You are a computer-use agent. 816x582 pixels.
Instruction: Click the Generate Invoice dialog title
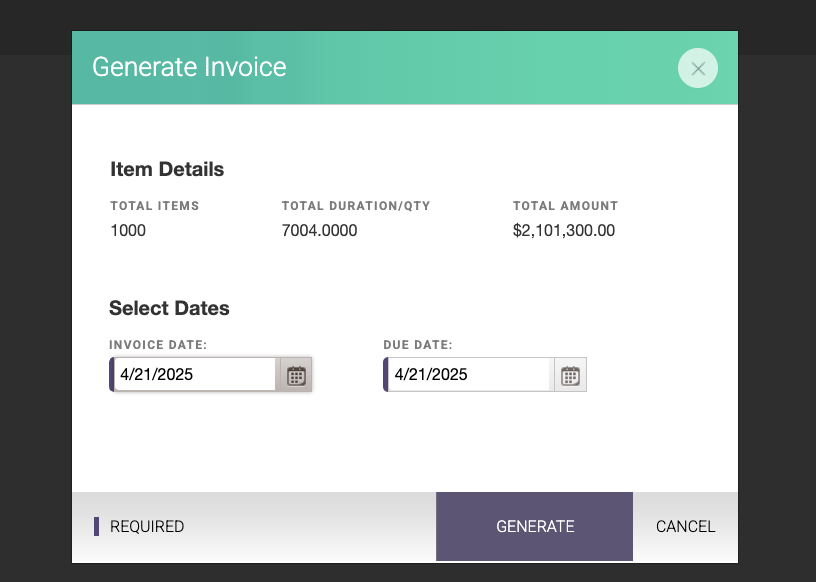tap(189, 67)
